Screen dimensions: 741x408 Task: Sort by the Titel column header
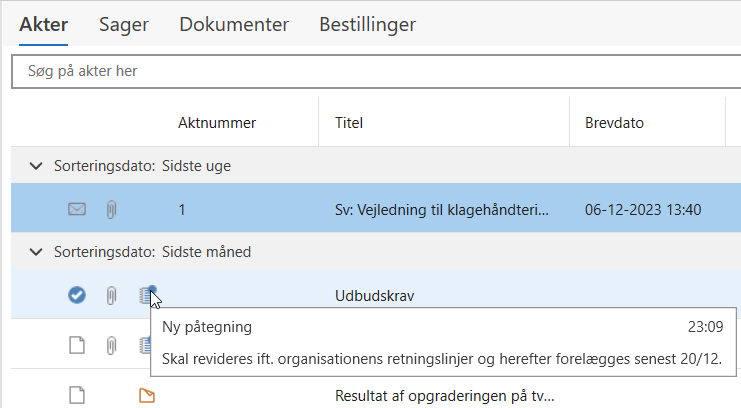click(348, 123)
